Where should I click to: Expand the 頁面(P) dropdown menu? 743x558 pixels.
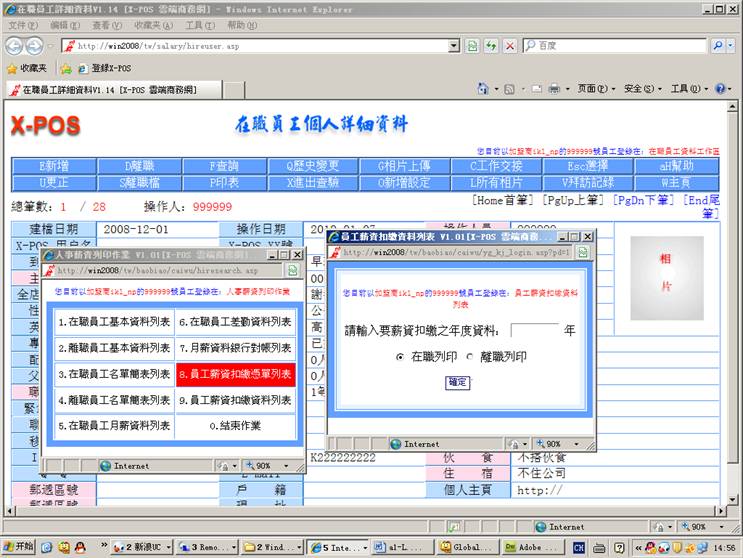[595, 89]
